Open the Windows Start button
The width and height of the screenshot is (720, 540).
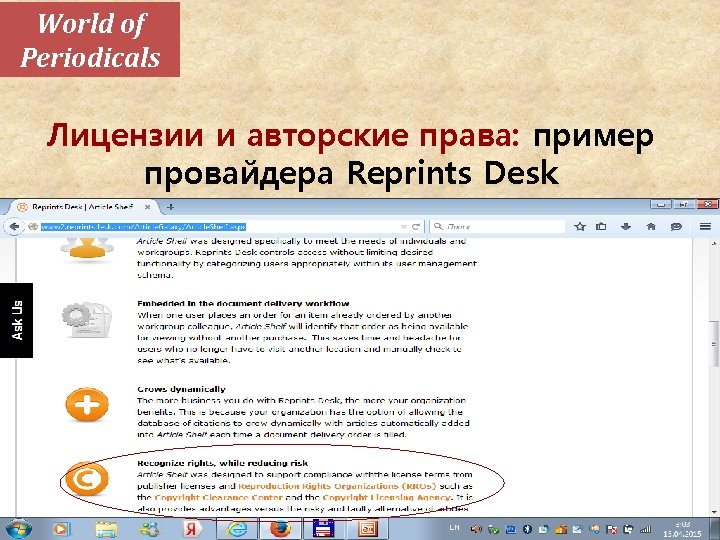(19, 529)
